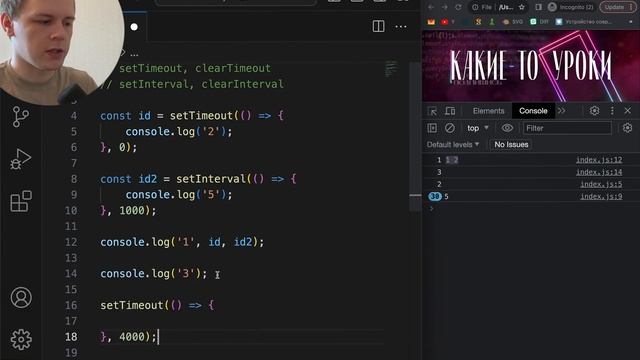Toggle the device toolbar in DevTools
This screenshot has height=360, width=640.
point(450,111)
